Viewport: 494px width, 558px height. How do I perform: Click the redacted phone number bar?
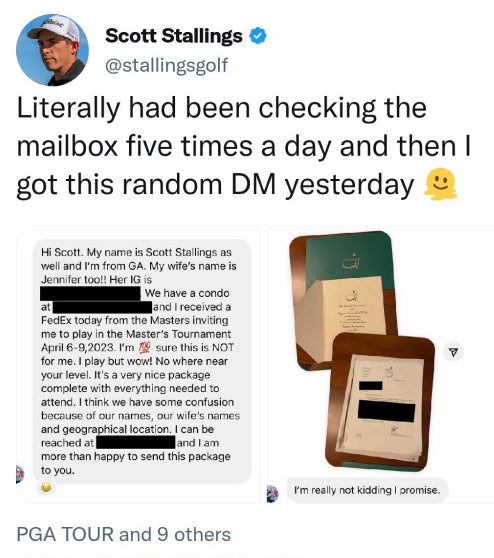pyautogui.click(x=136, y=442)
